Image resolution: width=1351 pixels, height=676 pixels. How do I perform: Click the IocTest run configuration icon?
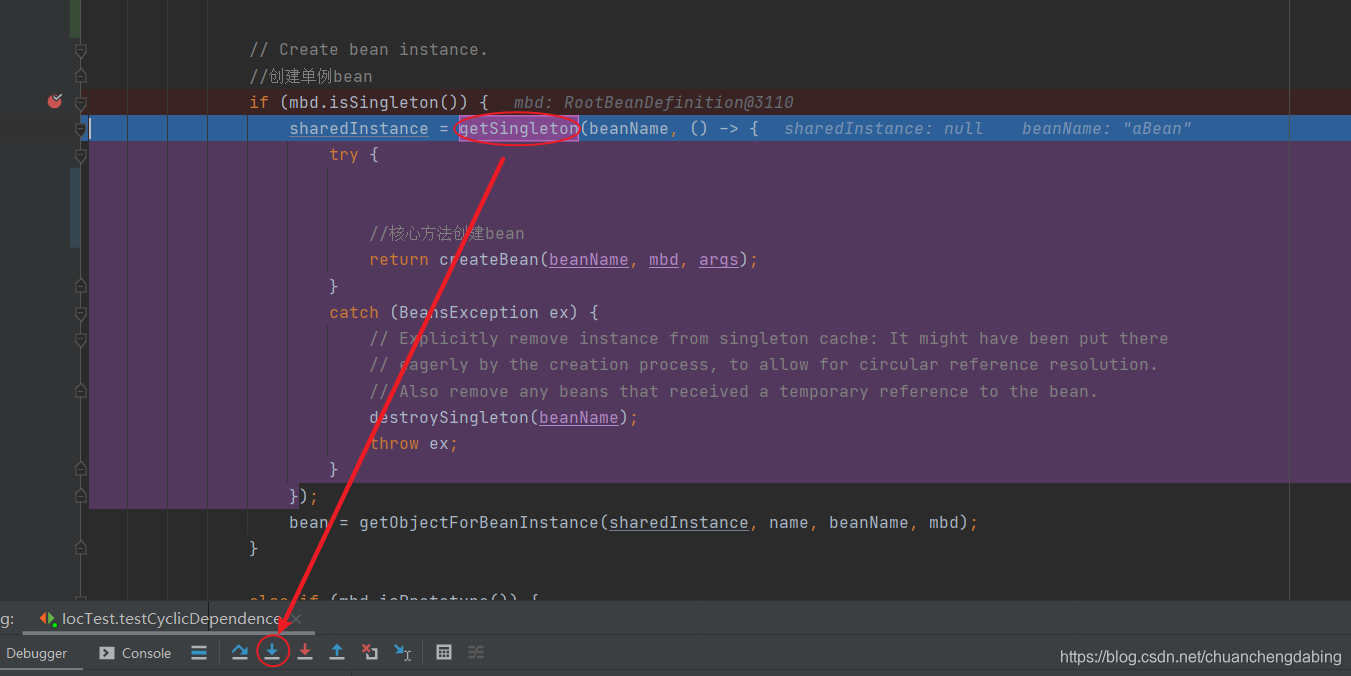(48, 619)
